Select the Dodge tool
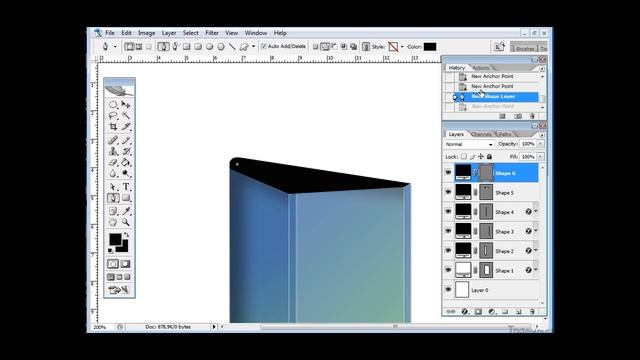 pyautogui.click(x=126, y=173)
